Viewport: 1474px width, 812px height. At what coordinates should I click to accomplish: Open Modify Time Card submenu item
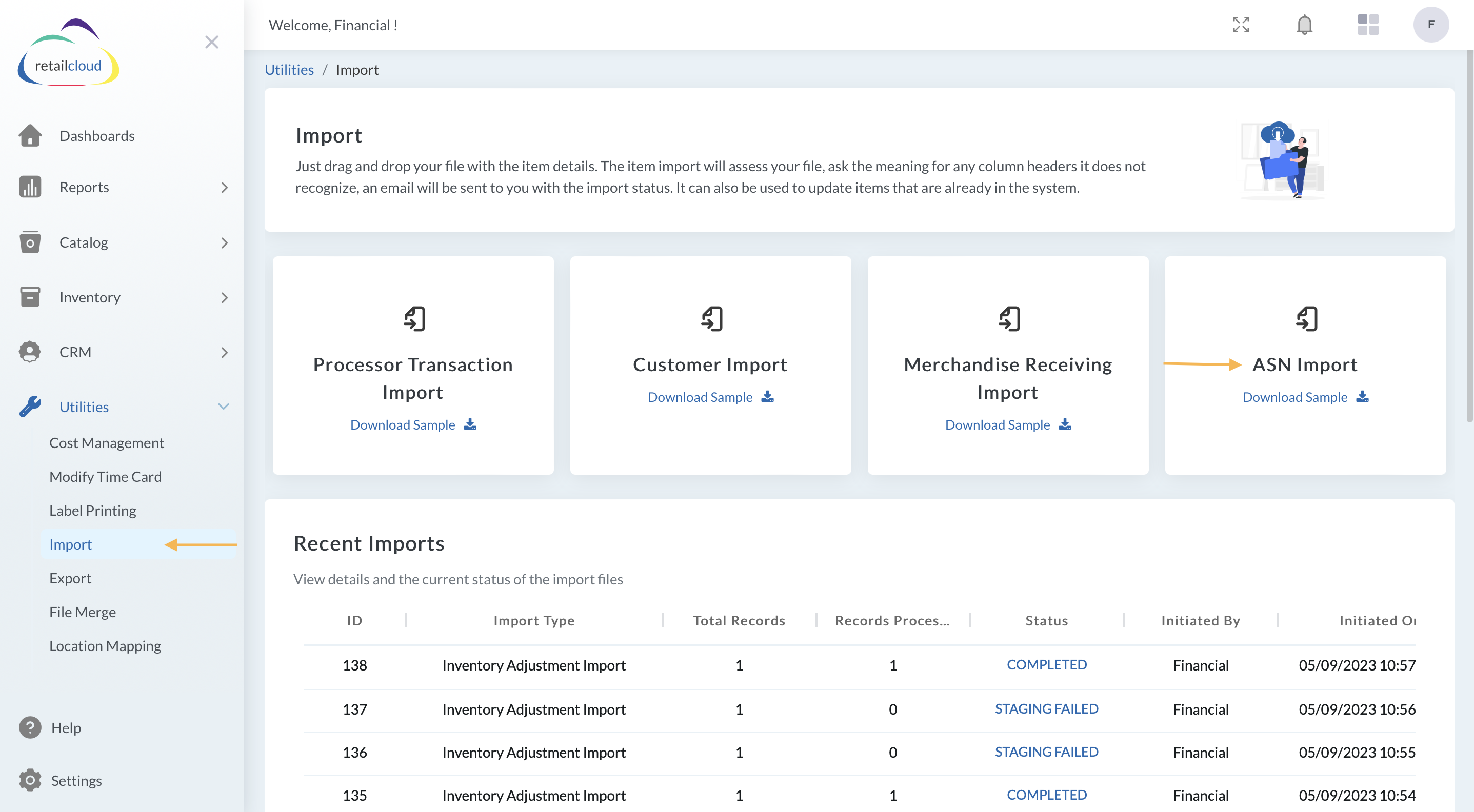click(105, 476)
